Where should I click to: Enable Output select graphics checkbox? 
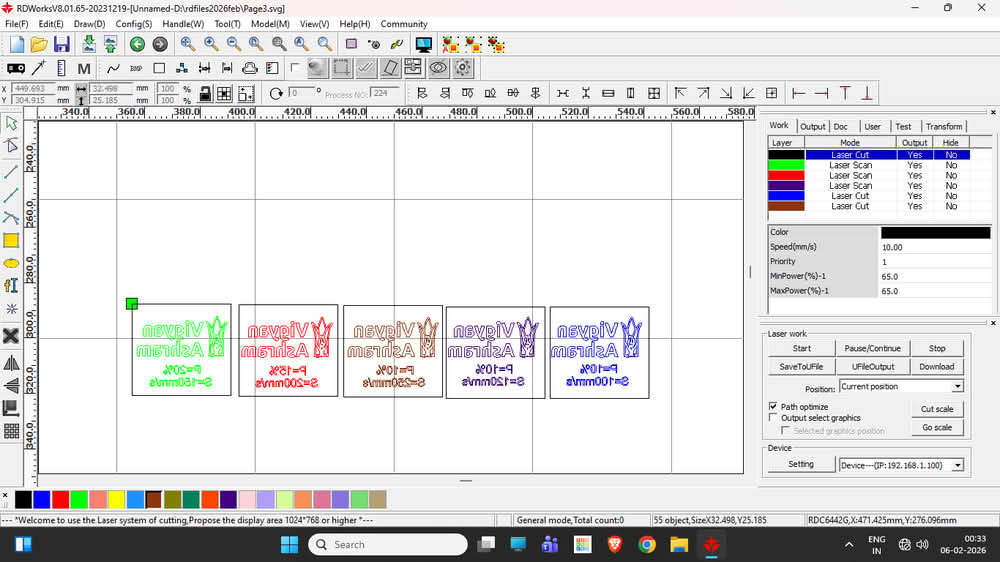[773, 418]
